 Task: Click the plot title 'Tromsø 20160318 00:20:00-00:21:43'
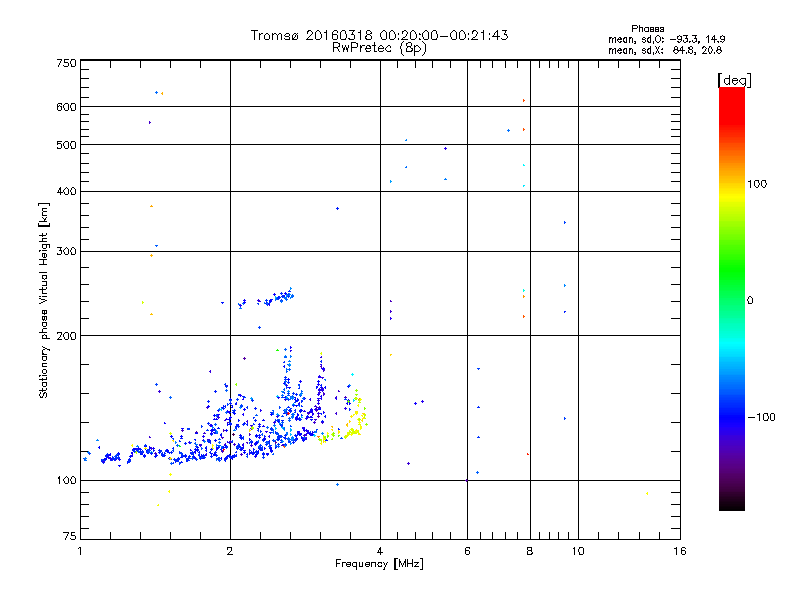(379, 35)
